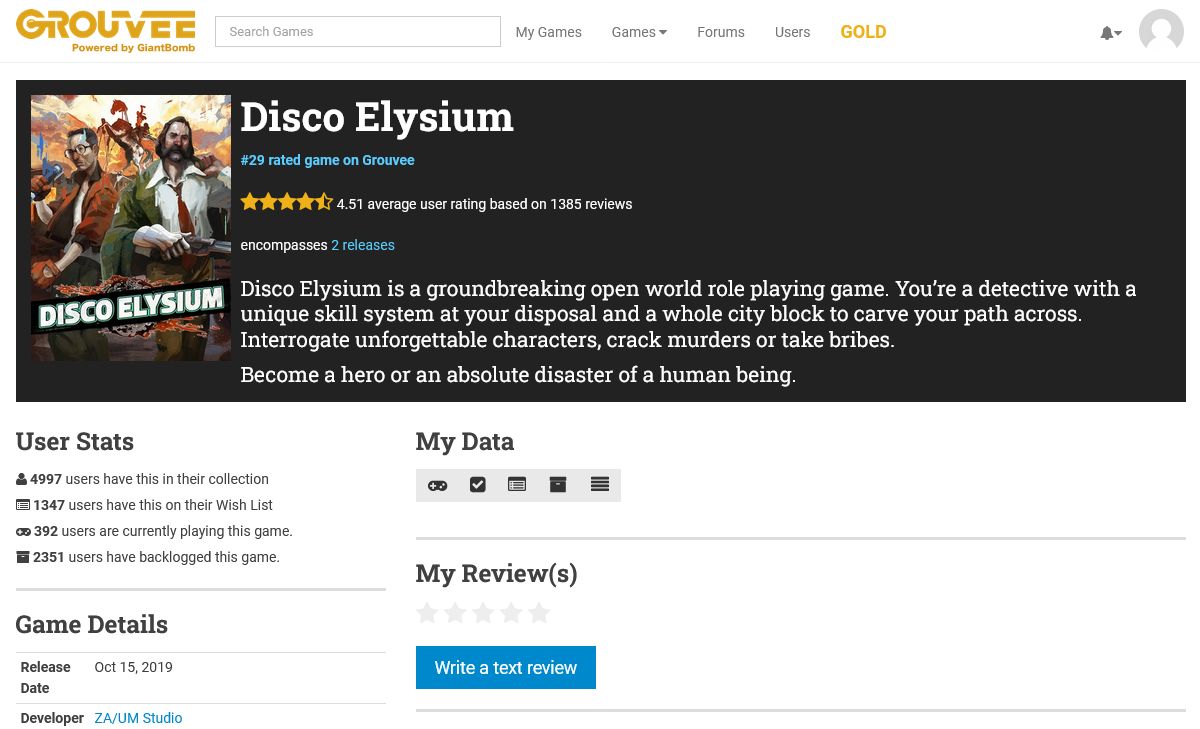
Task: Click the backlog archive box icon in My Data
Action: (558, 485)
